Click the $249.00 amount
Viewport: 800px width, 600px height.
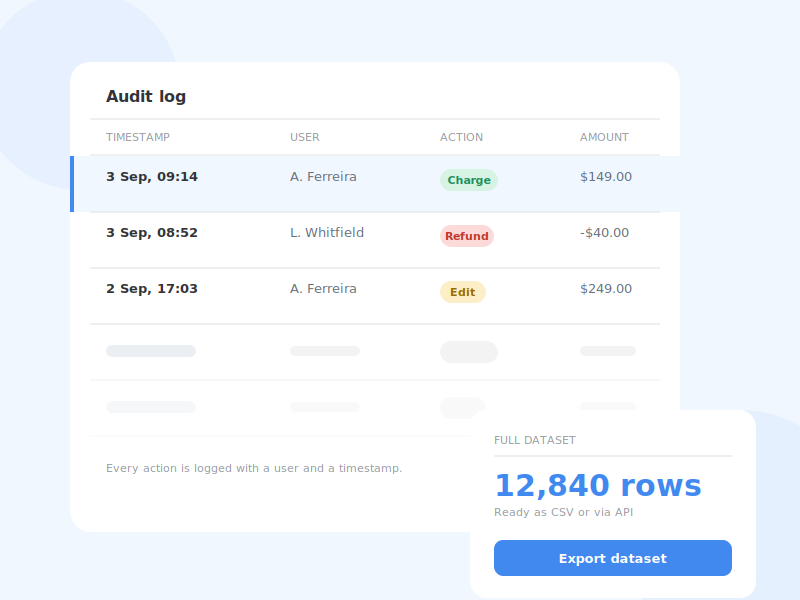[606, 289]
